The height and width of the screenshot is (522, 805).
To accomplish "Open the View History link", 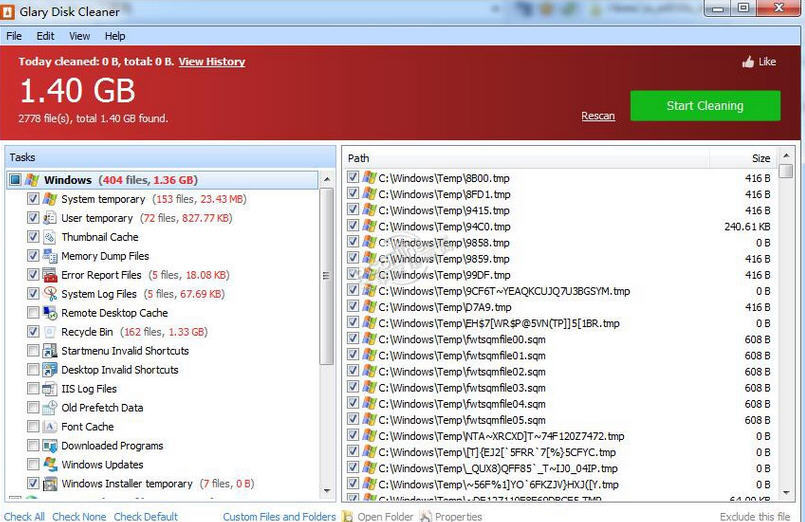I will coord(212,62).
